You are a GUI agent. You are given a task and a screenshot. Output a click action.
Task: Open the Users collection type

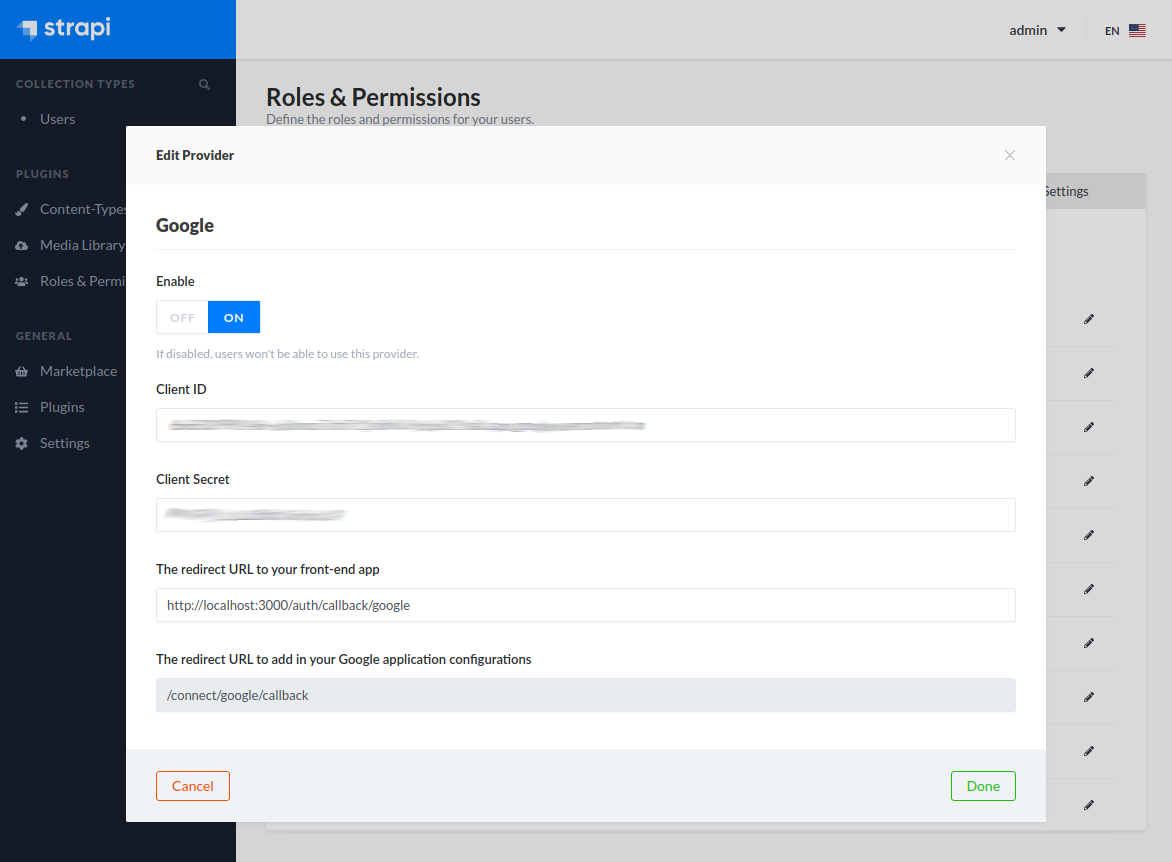click(58, 119)
